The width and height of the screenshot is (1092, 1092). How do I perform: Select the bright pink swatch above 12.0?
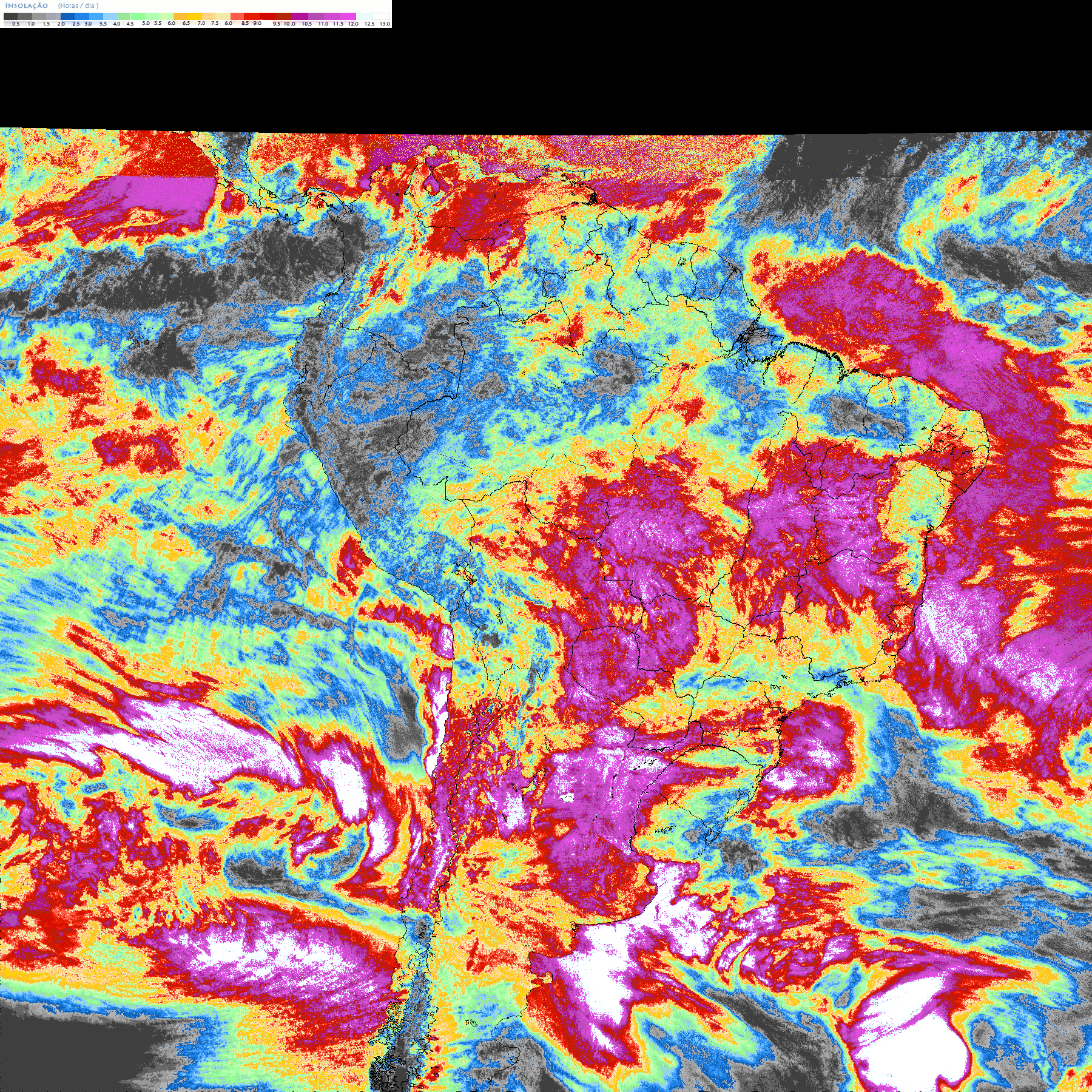[x=348, y=16]
